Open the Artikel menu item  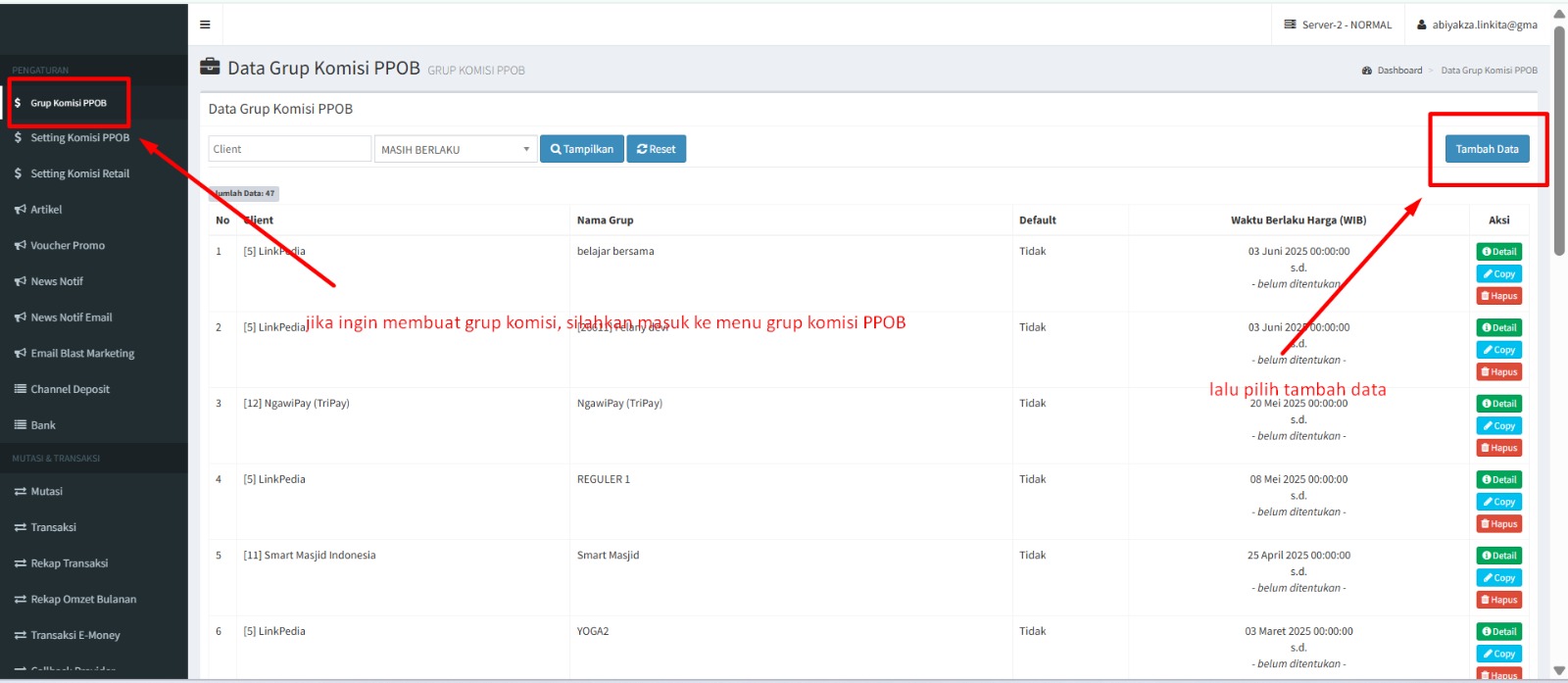46,210
